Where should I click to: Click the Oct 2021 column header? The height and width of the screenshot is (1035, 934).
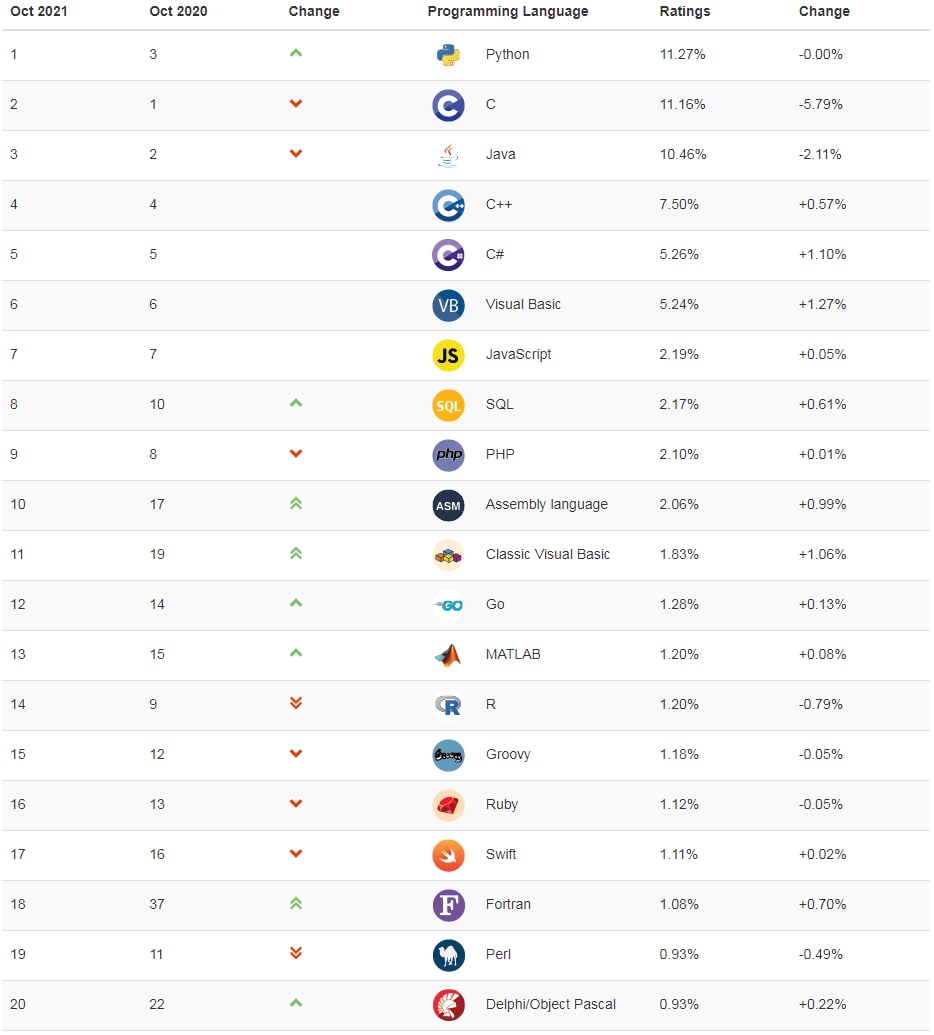coord(38,11)
